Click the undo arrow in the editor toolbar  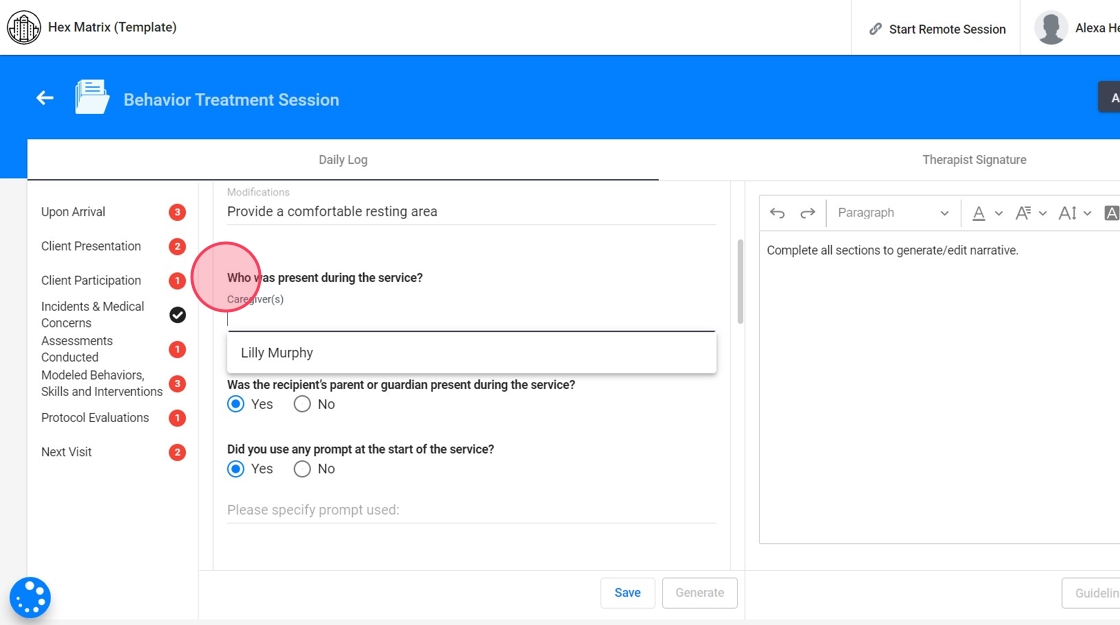(777, 213)
